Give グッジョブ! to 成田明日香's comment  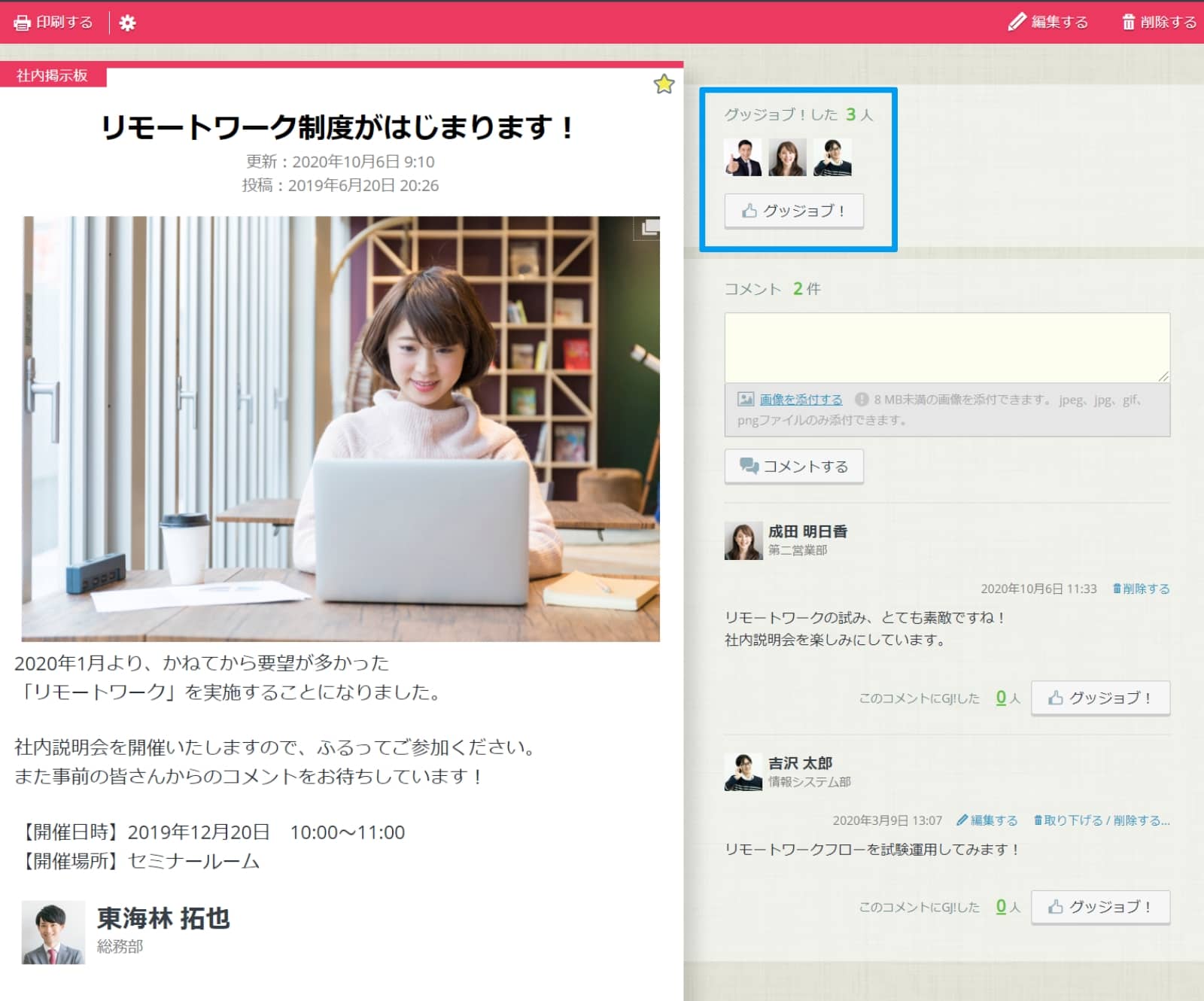point(1099,698)
